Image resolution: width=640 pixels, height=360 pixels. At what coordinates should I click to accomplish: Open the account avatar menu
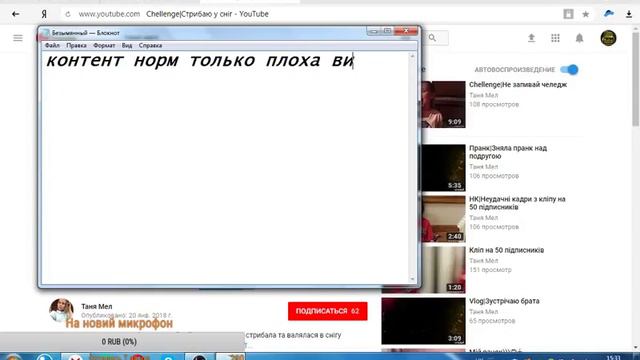(x=608, y=38)
